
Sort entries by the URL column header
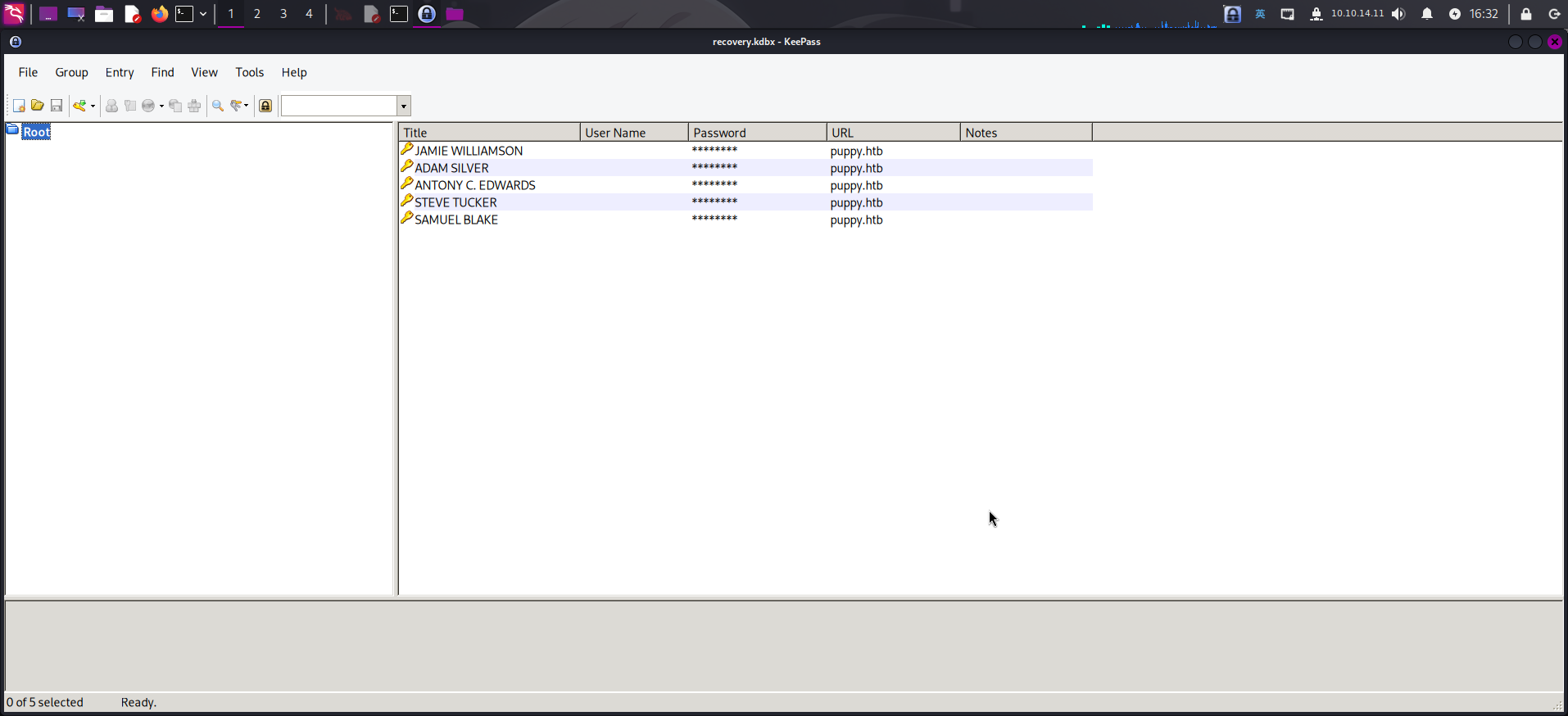[893, 133]
